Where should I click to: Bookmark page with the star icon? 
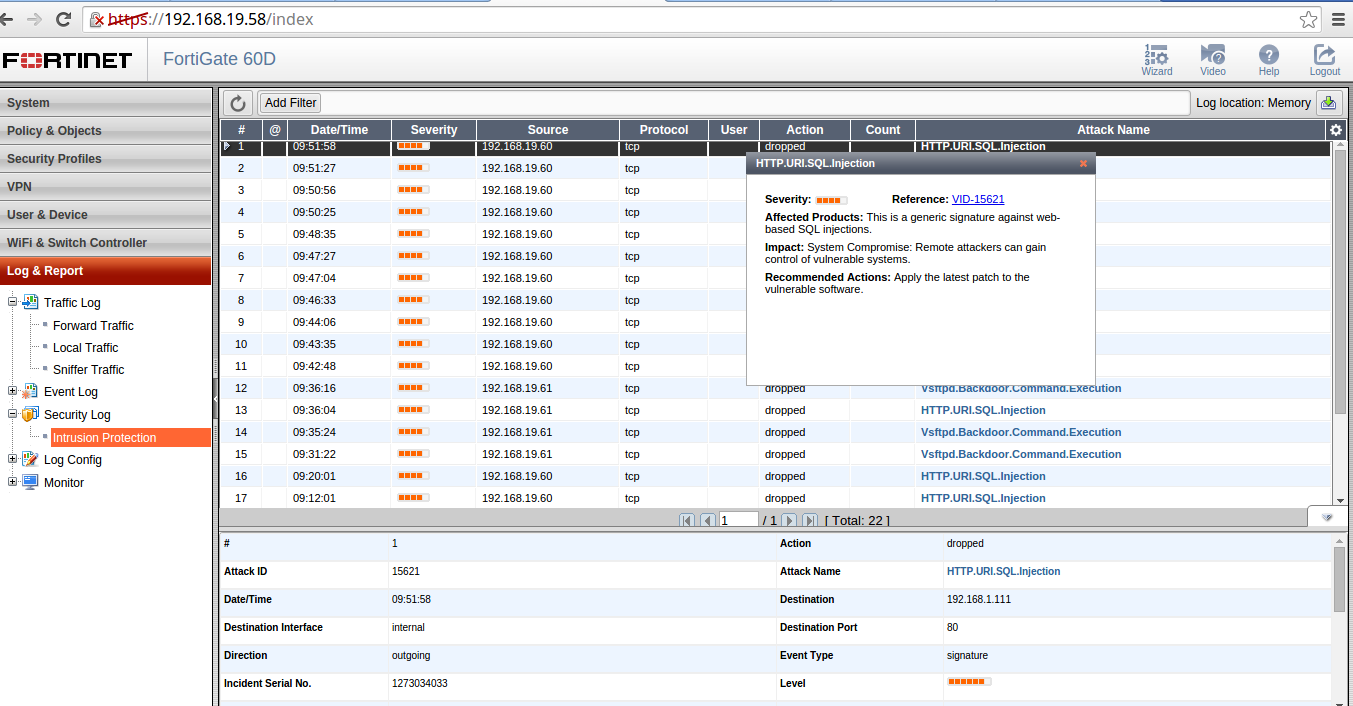coord(1308,19)
